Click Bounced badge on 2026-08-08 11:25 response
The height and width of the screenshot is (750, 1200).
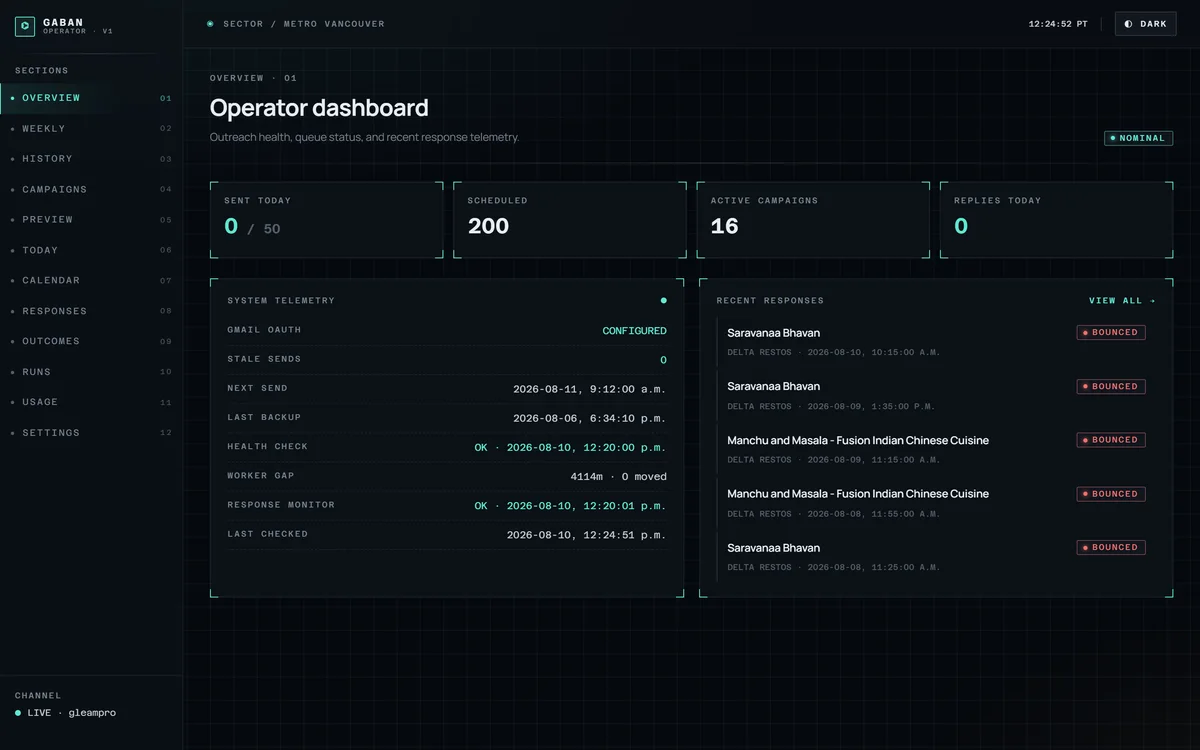(x=1111, y=547)
